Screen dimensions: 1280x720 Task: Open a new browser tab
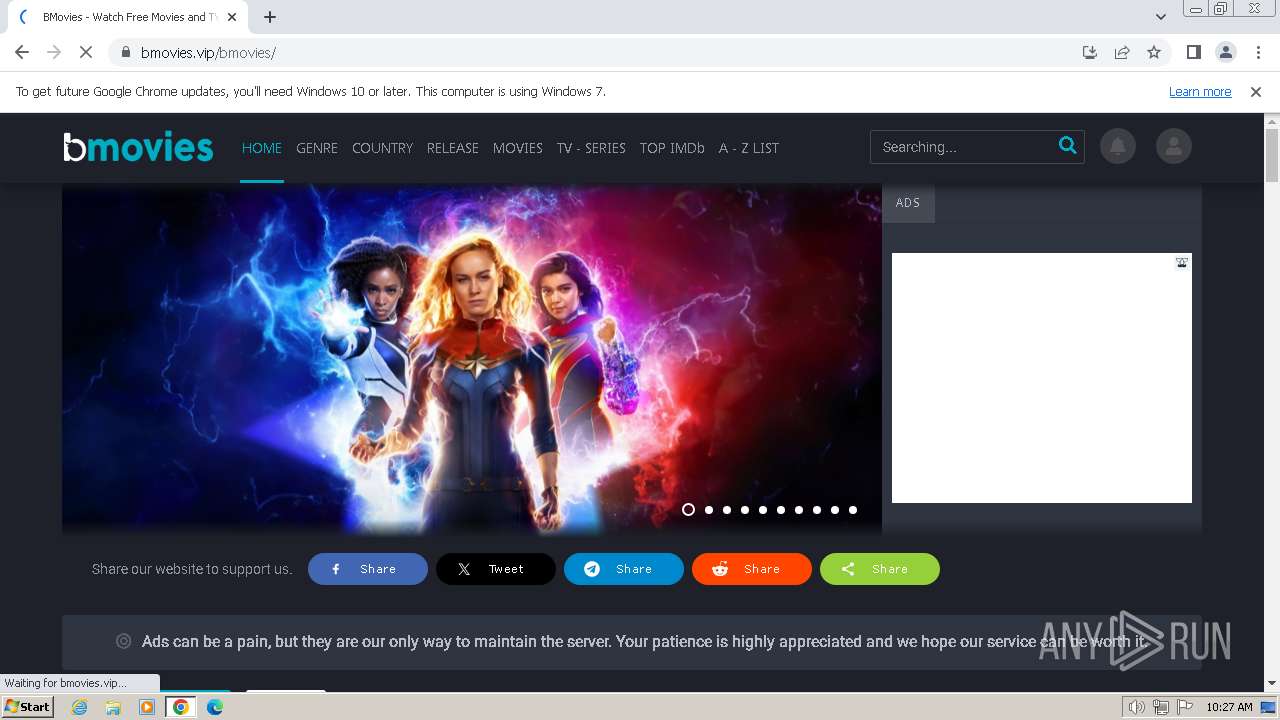point(270,17)
